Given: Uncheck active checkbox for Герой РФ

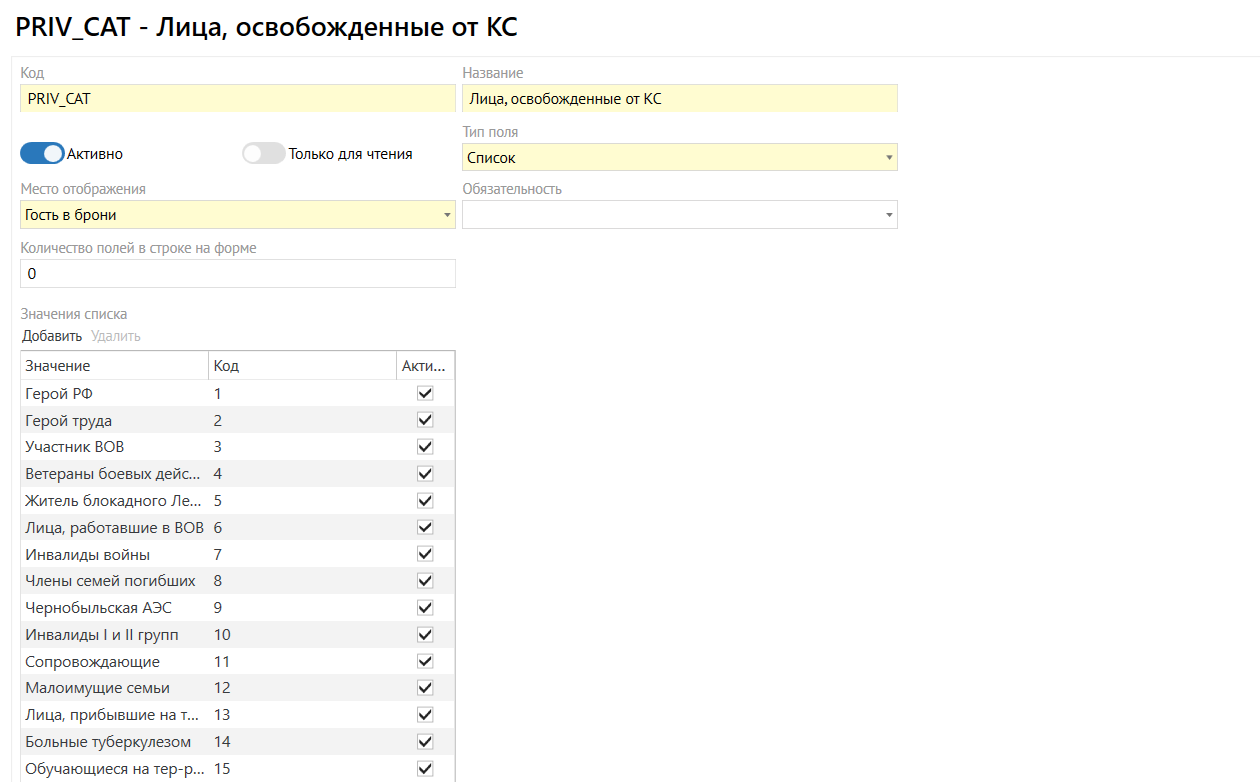Looking at the screenshot, I should 425,394.
